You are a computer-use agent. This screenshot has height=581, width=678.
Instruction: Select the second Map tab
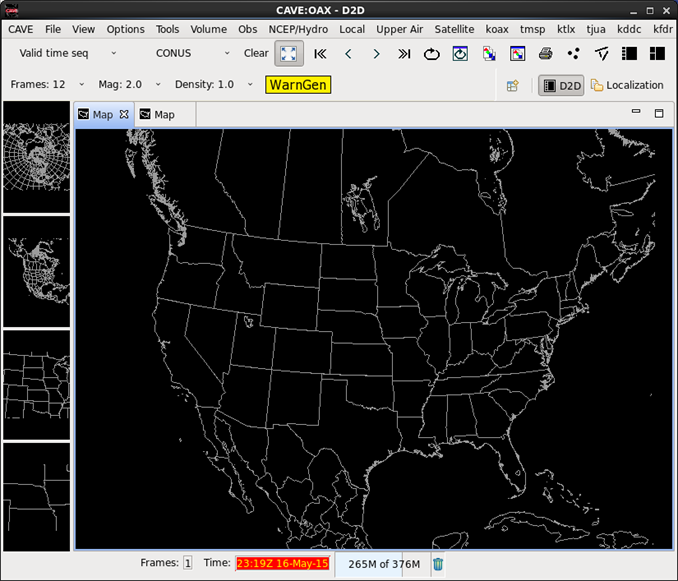pos(164,114)
